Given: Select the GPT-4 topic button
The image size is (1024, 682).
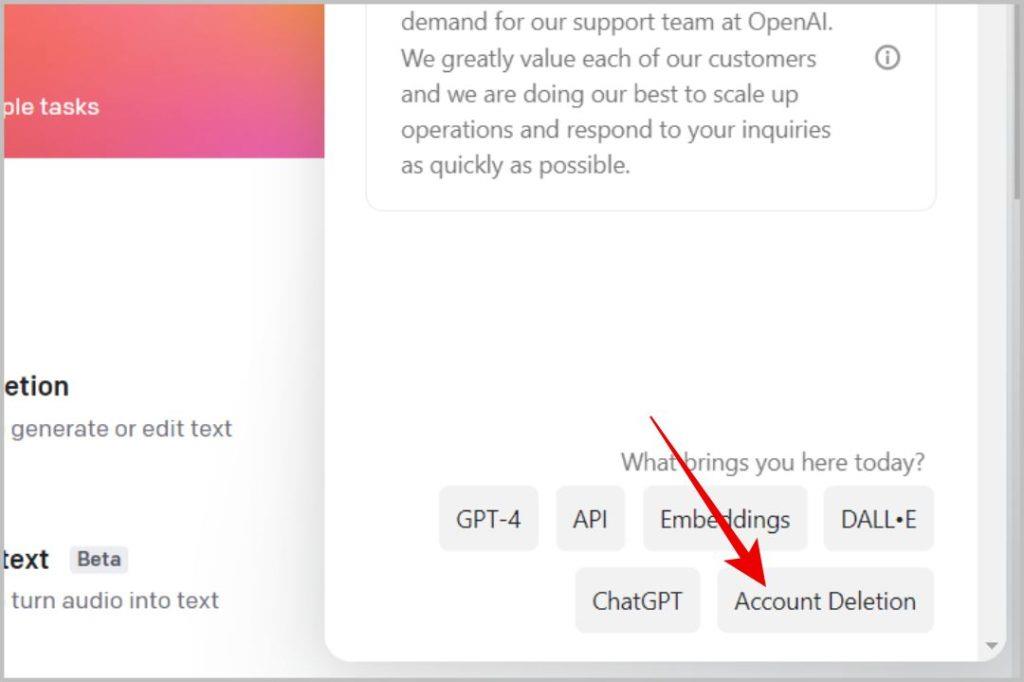Looking at the screenshot, I should tap(488, 519).
